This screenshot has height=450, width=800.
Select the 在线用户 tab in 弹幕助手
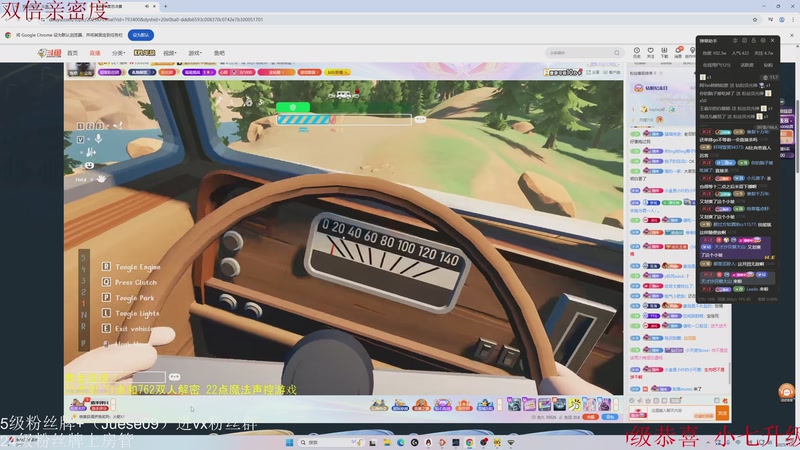coord(716,65)
